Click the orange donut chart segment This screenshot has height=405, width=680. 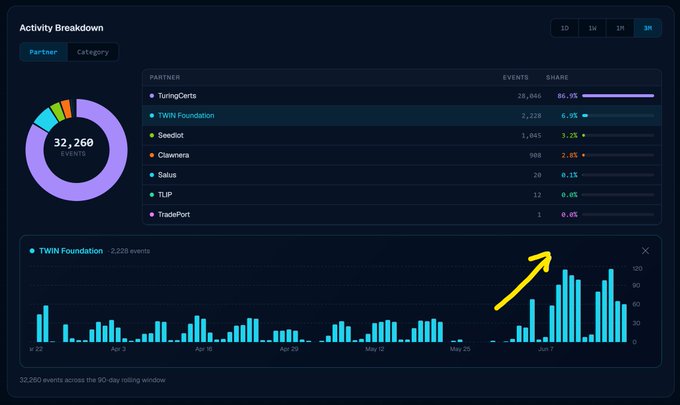[x=66, y=108]
